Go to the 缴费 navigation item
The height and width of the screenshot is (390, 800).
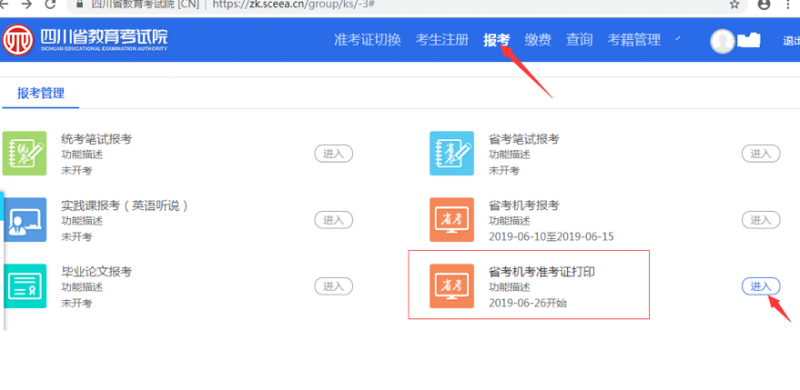538,40
